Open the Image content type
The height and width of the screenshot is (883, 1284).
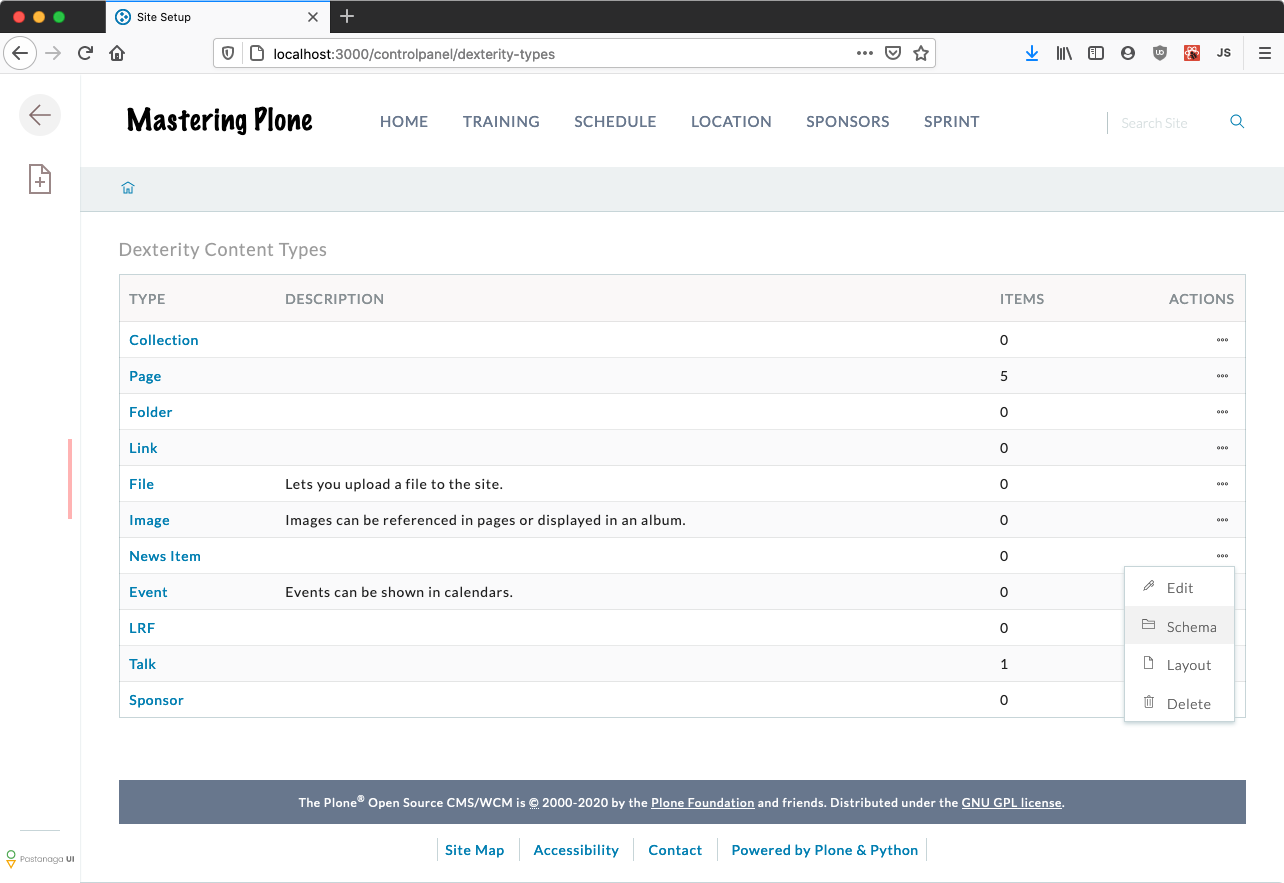tap(149, 520)
